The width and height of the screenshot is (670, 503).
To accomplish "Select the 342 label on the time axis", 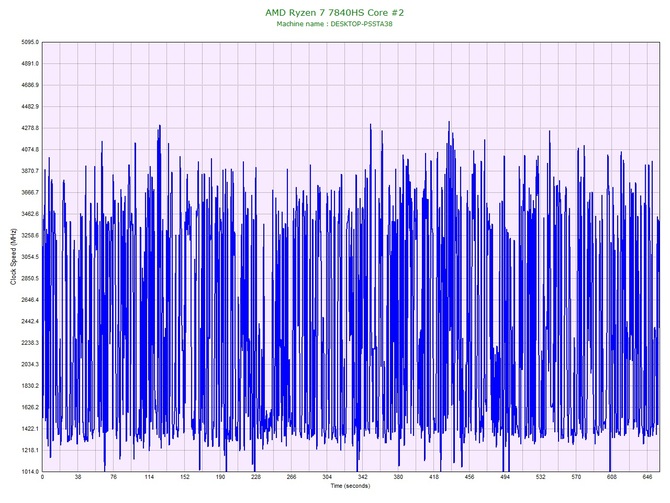I will pos(362,477).
